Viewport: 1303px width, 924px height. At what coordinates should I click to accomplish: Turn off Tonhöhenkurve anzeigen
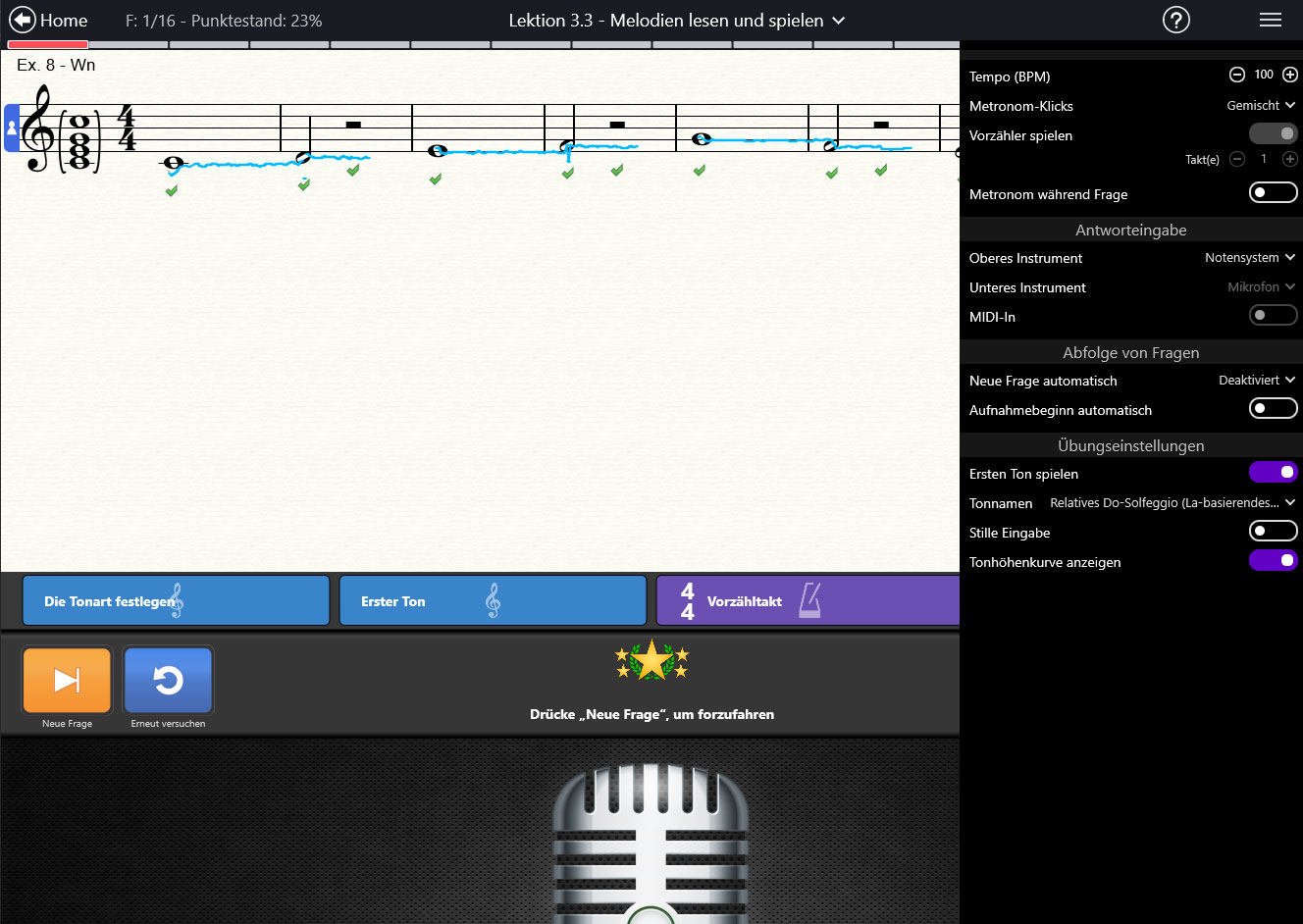(1273, 560)
